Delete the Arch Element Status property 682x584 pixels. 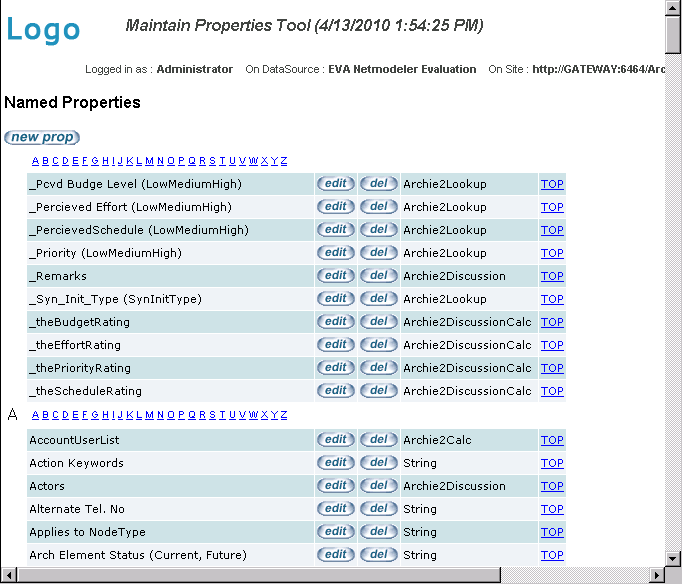[378, 555]
